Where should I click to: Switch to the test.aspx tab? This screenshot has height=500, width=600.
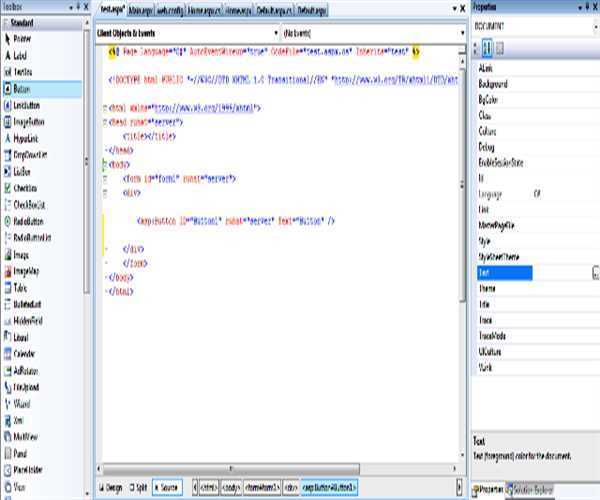tap(112, 10)
